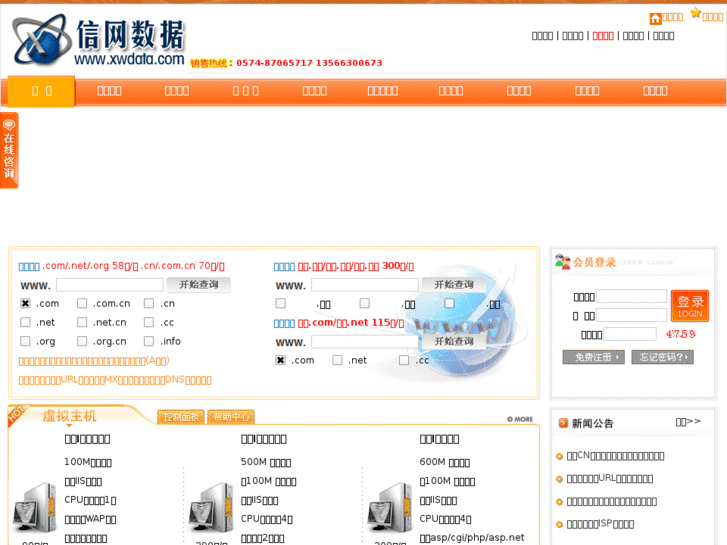This screenshot has width=727, height=545.
Task: Open the 控制面板 tab
Action: coord(181,417)
